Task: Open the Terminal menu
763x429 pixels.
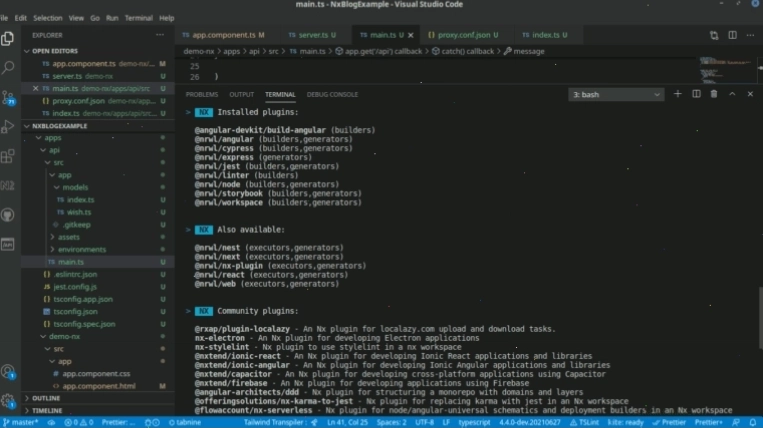Action: pyautogui.click(x=139, y=18)
